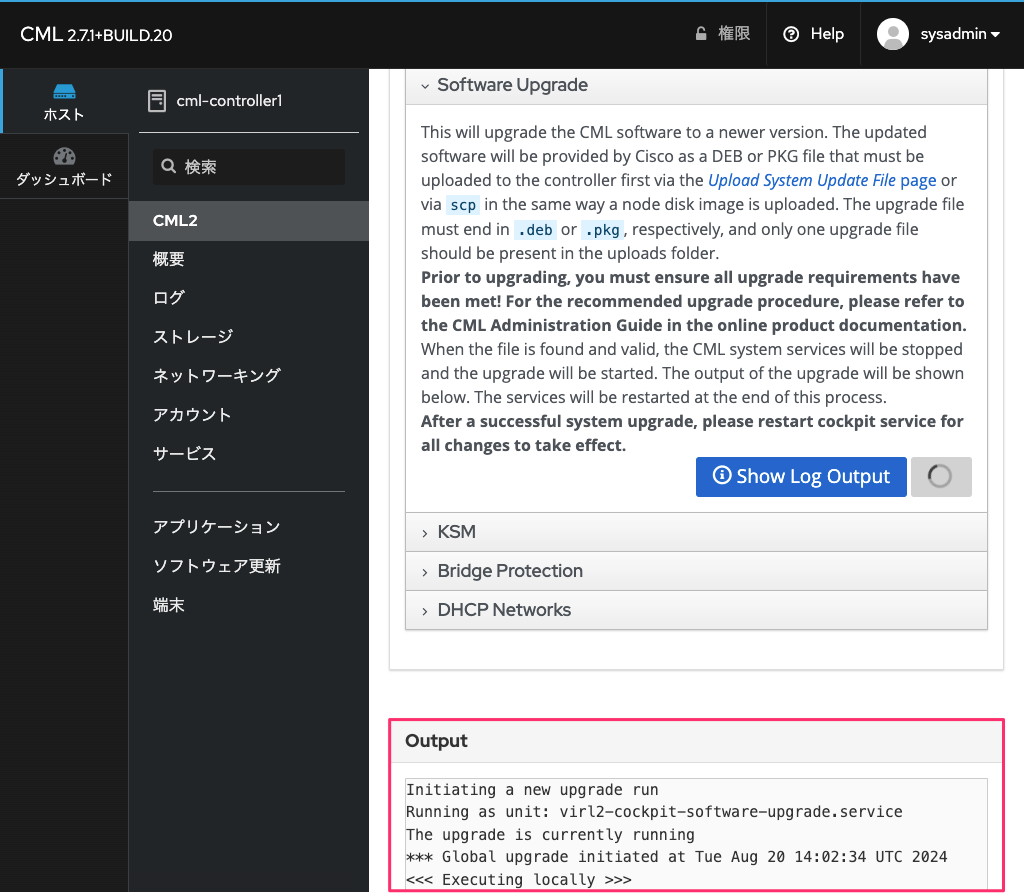Click the scp code label

[x=463, y=205]
